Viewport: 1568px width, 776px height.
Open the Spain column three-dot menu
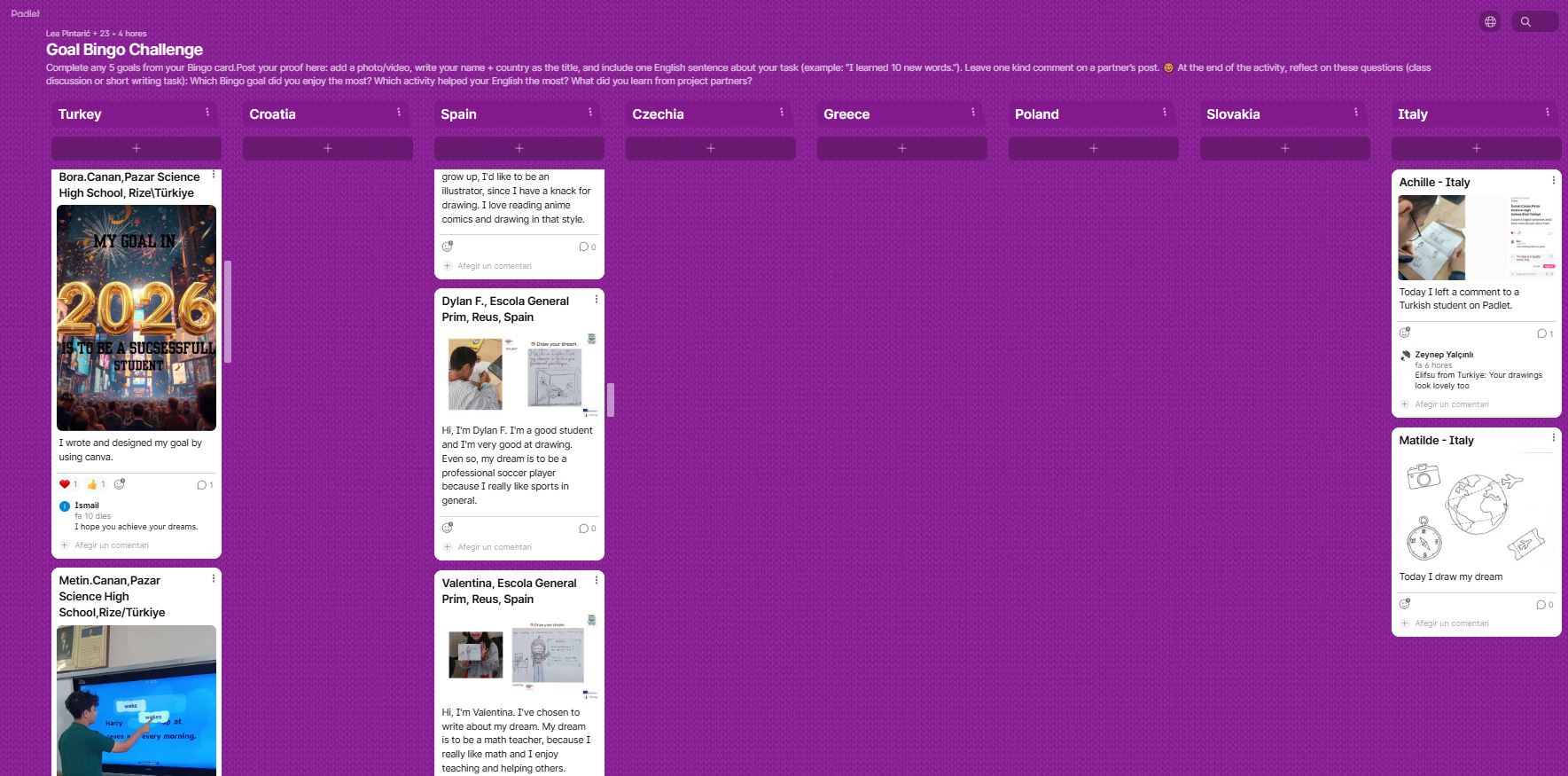(590, 112)
